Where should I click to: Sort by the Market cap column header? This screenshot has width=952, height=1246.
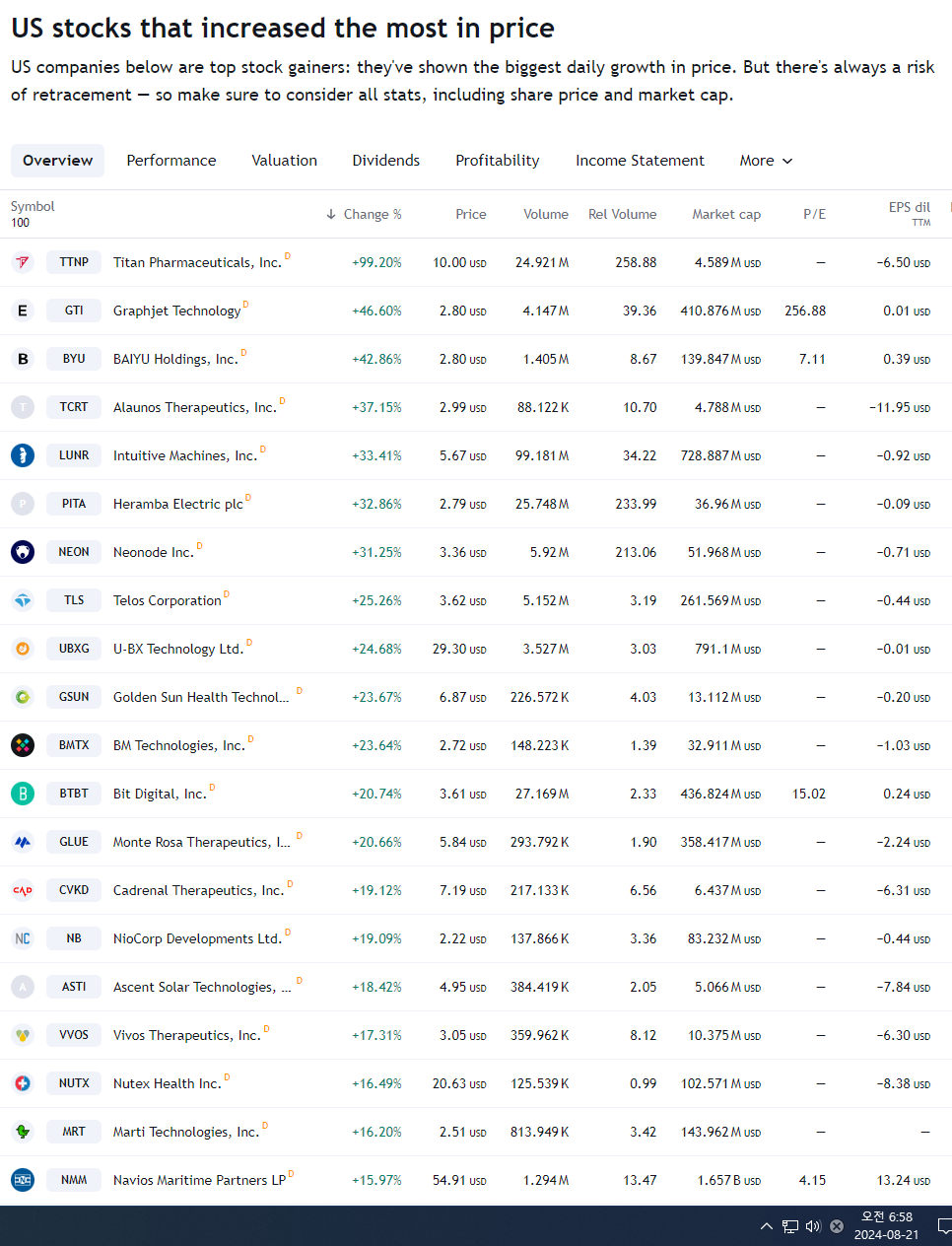726,214
